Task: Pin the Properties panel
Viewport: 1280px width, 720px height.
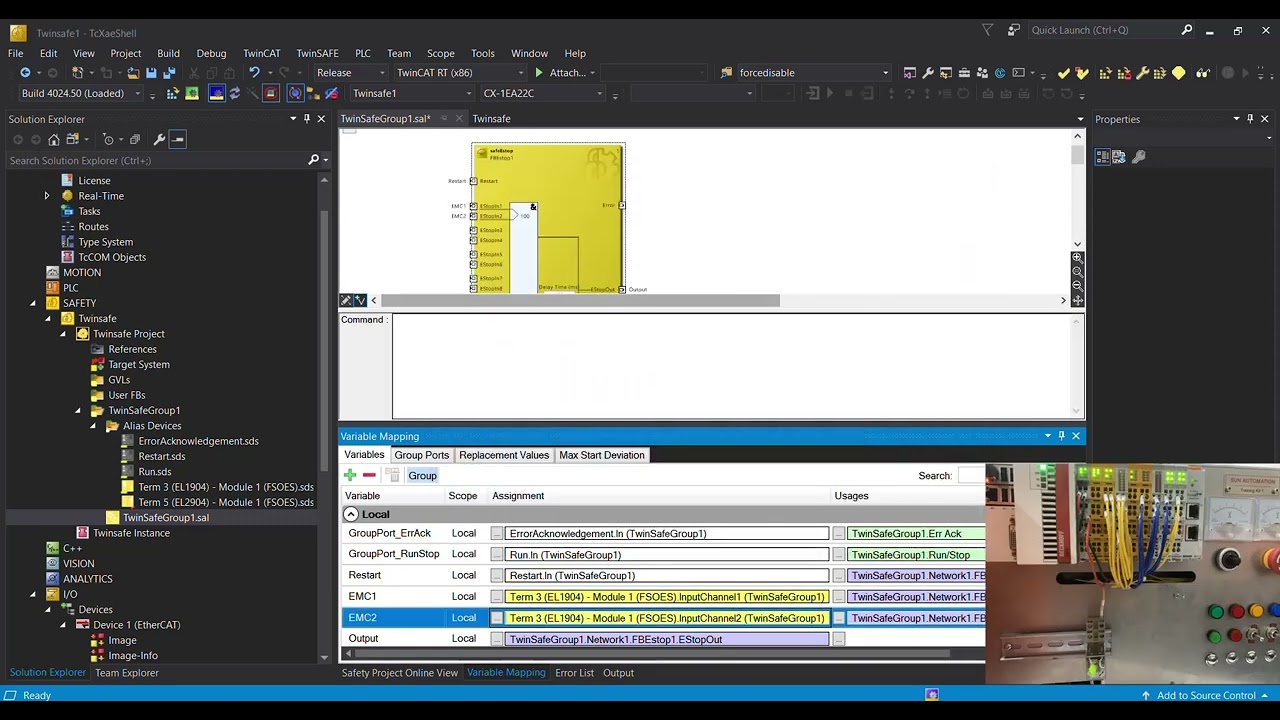Action: pos(1250,119)
